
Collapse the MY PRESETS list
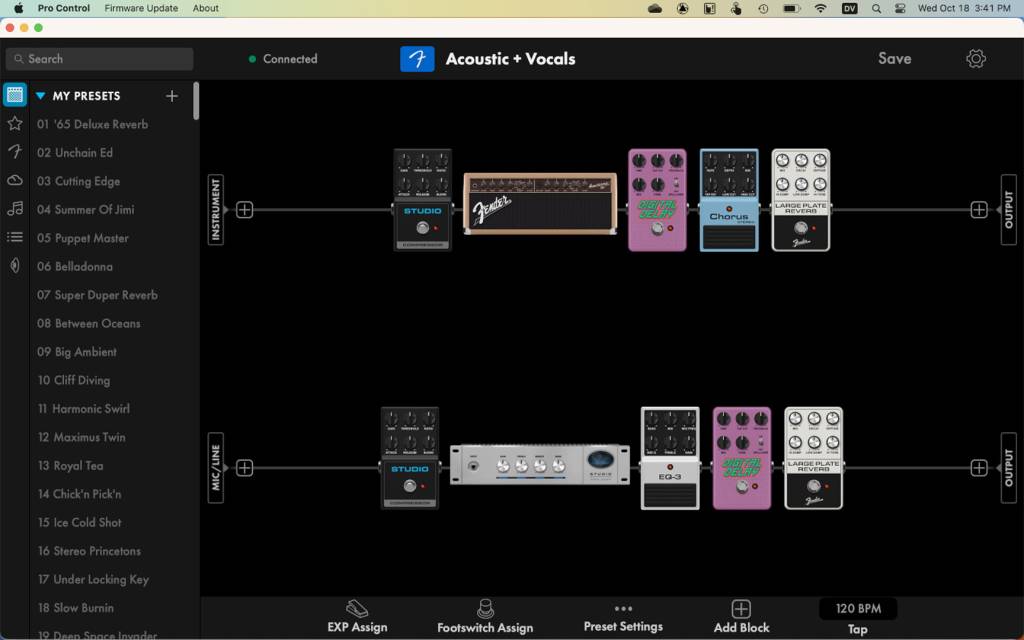pyautogui.click(x=40, y=96)
